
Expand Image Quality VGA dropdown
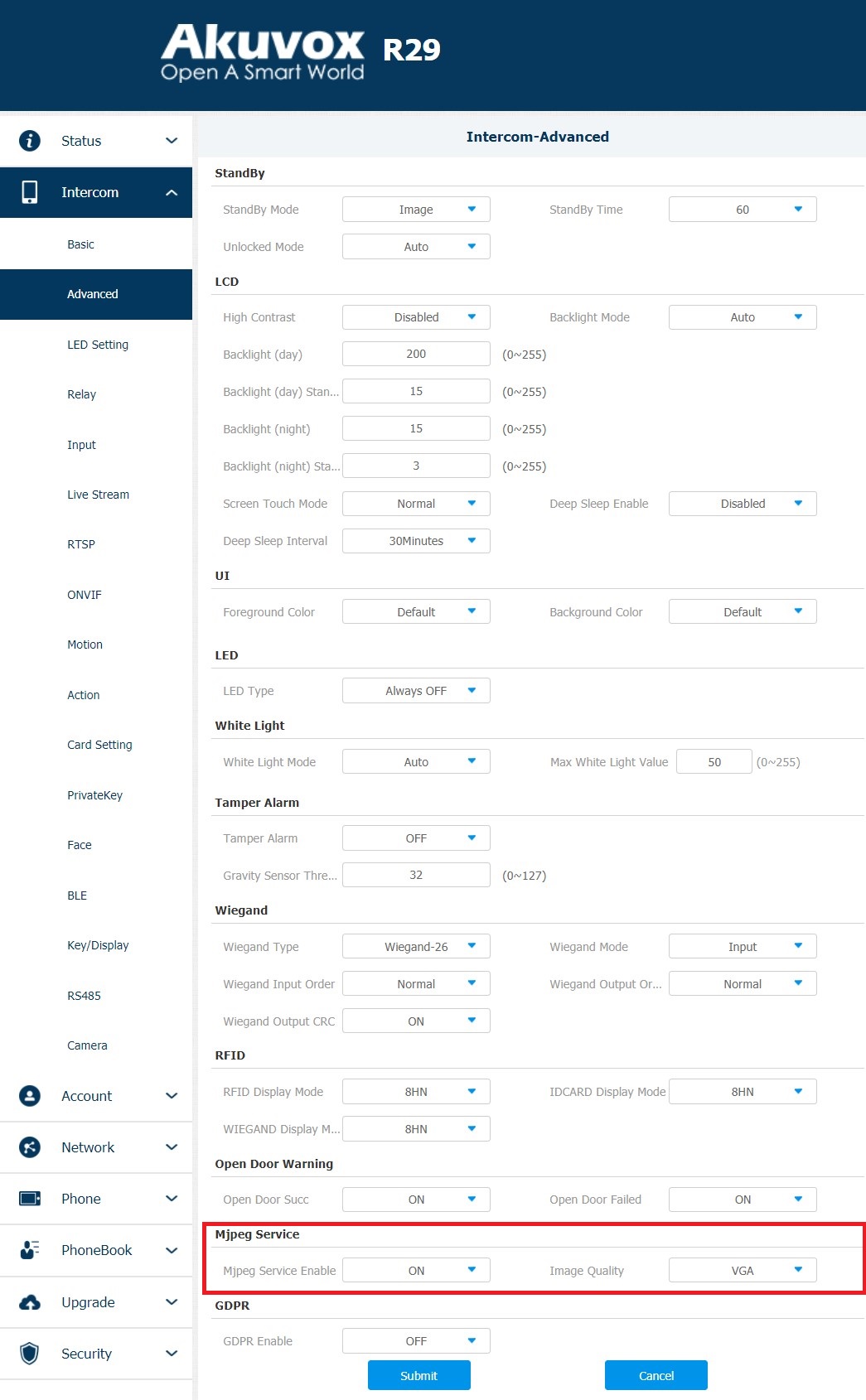coord(743,1271)
